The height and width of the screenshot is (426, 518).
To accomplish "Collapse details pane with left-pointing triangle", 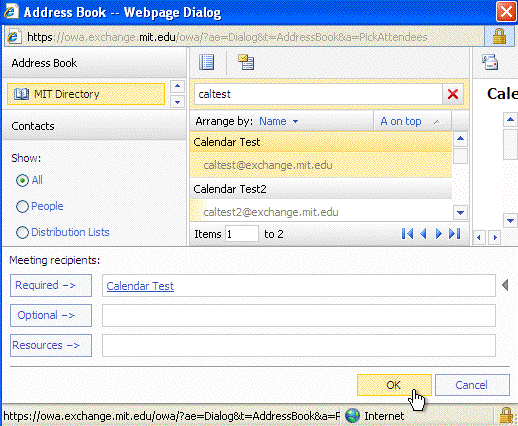I will pos(505,285).
